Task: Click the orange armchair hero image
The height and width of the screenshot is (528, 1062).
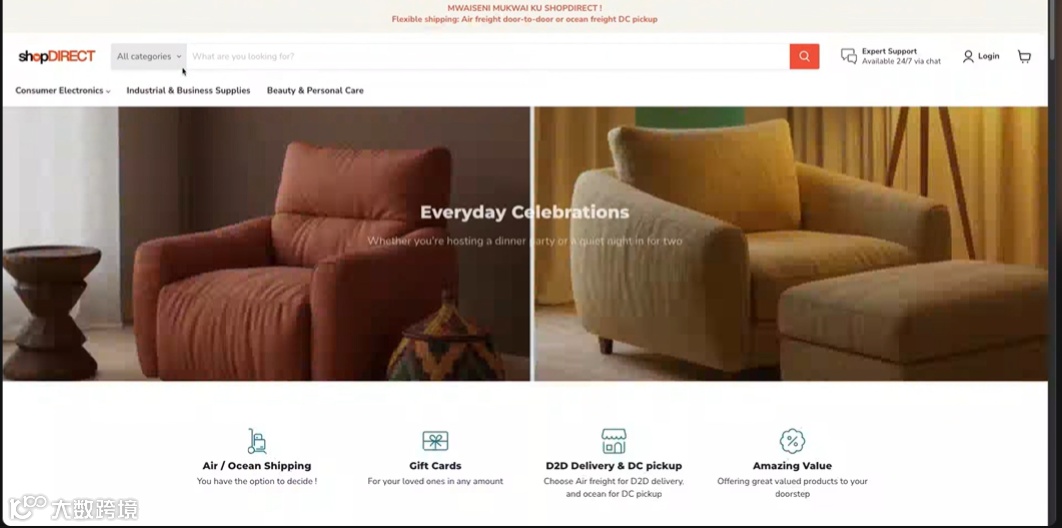Action: pos(266,244)
